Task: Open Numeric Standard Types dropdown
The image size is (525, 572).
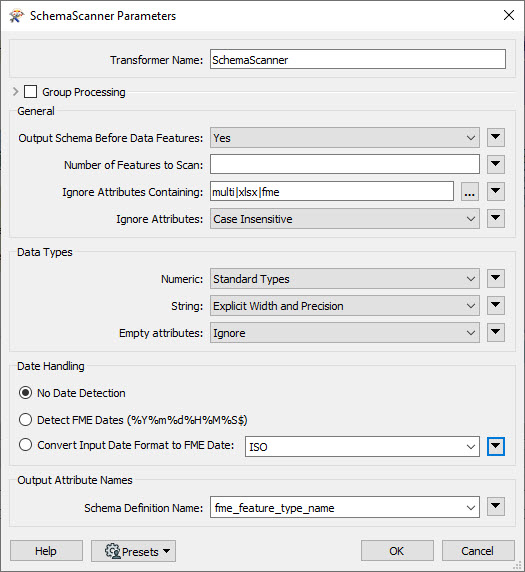Action: coord(345,279)
